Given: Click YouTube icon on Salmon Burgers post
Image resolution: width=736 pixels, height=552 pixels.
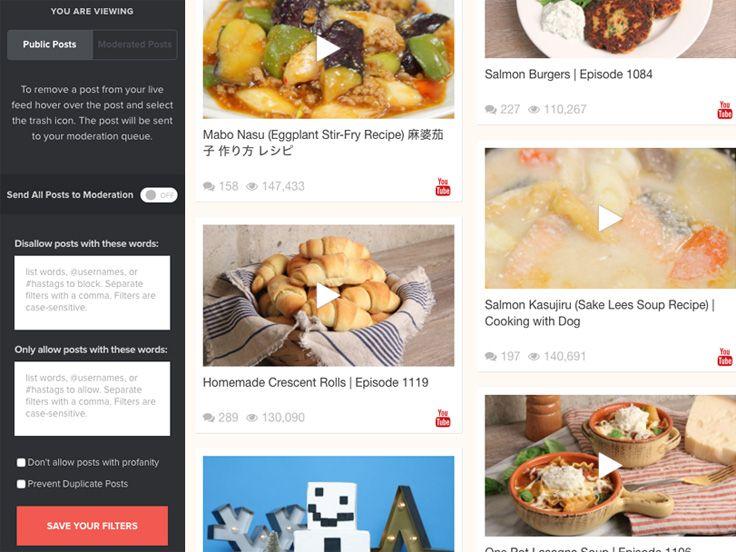Looking at the screenshot, I should coord(725,109).
